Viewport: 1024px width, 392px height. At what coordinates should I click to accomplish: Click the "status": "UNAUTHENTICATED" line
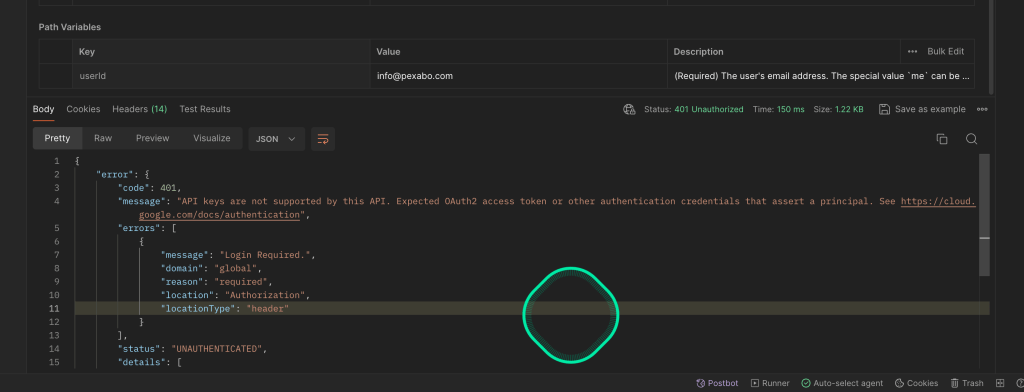click(193, 349)
